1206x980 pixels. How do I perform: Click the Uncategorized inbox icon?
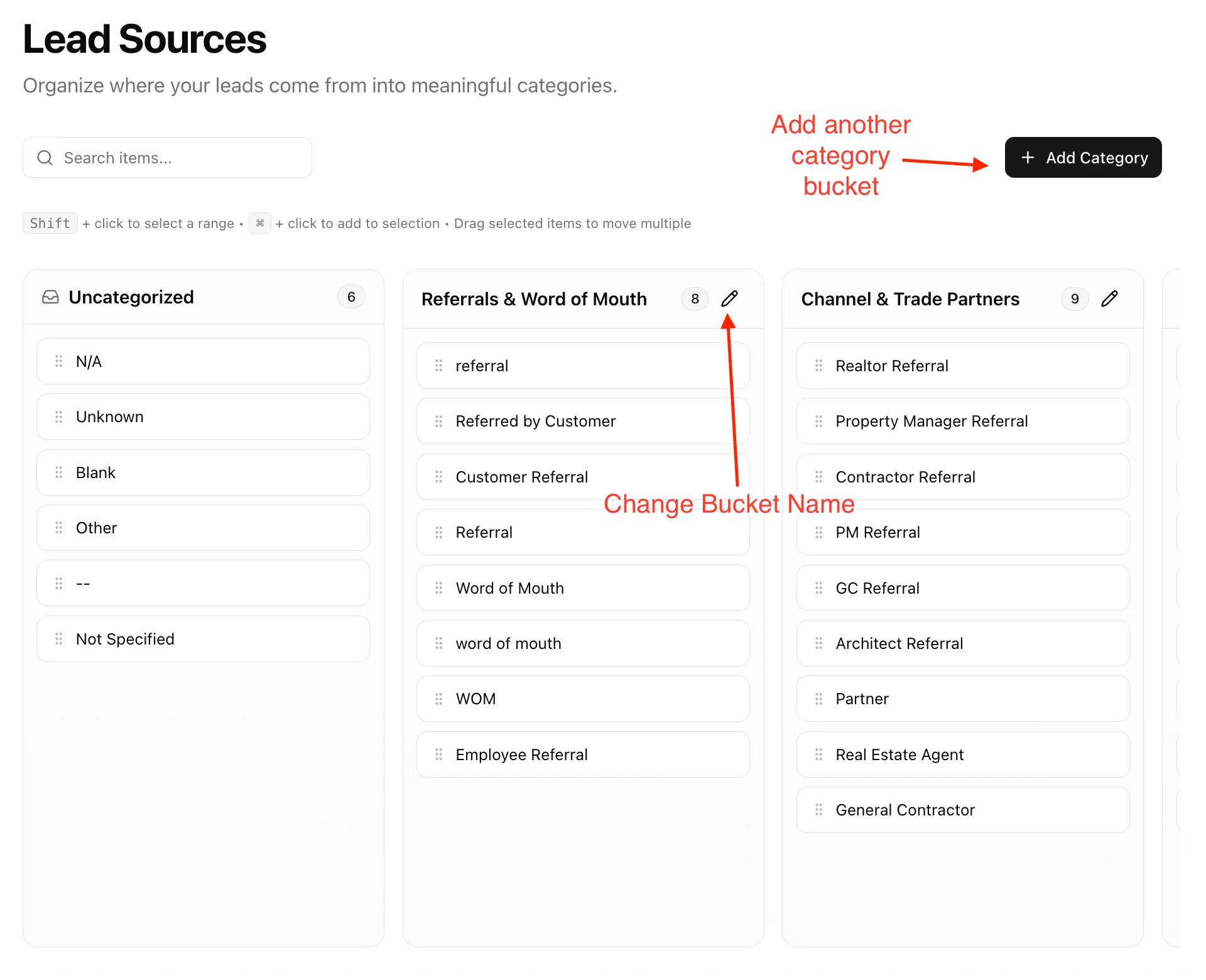50,297
